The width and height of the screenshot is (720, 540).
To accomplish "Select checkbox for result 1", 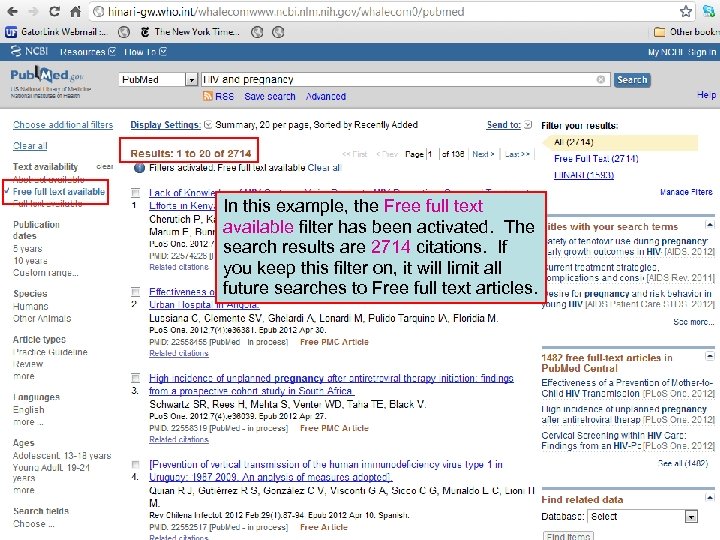I will [x=135, y=192].
